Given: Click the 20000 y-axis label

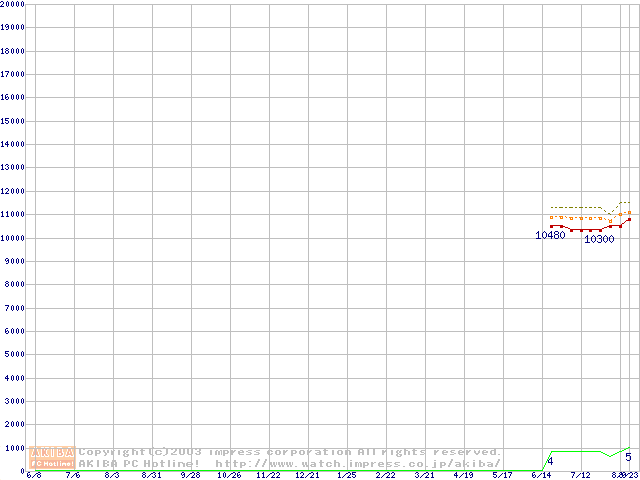Looking at the screenshot, I should [13, 4].
